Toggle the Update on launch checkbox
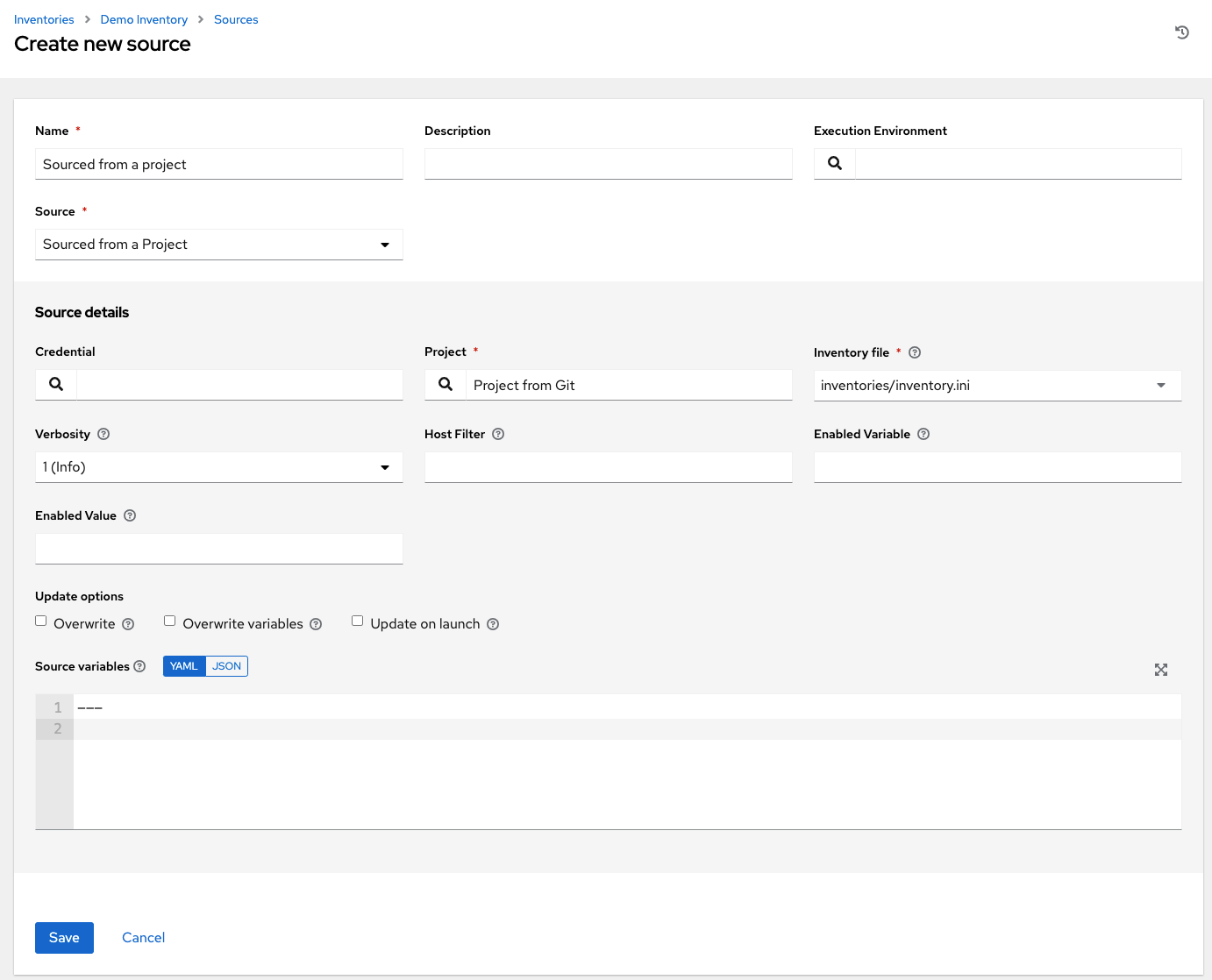This screenshot has height=980, width=1212. (x=358, y=621)
